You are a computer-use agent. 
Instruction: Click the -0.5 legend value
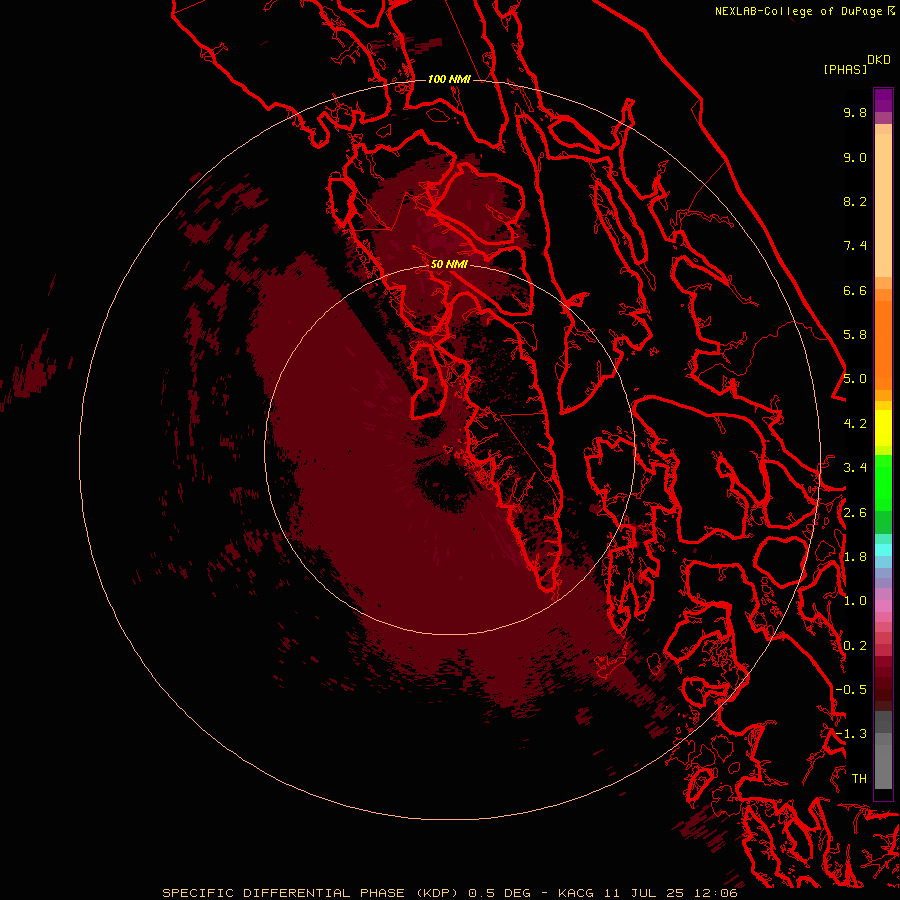tap(851, 690)
